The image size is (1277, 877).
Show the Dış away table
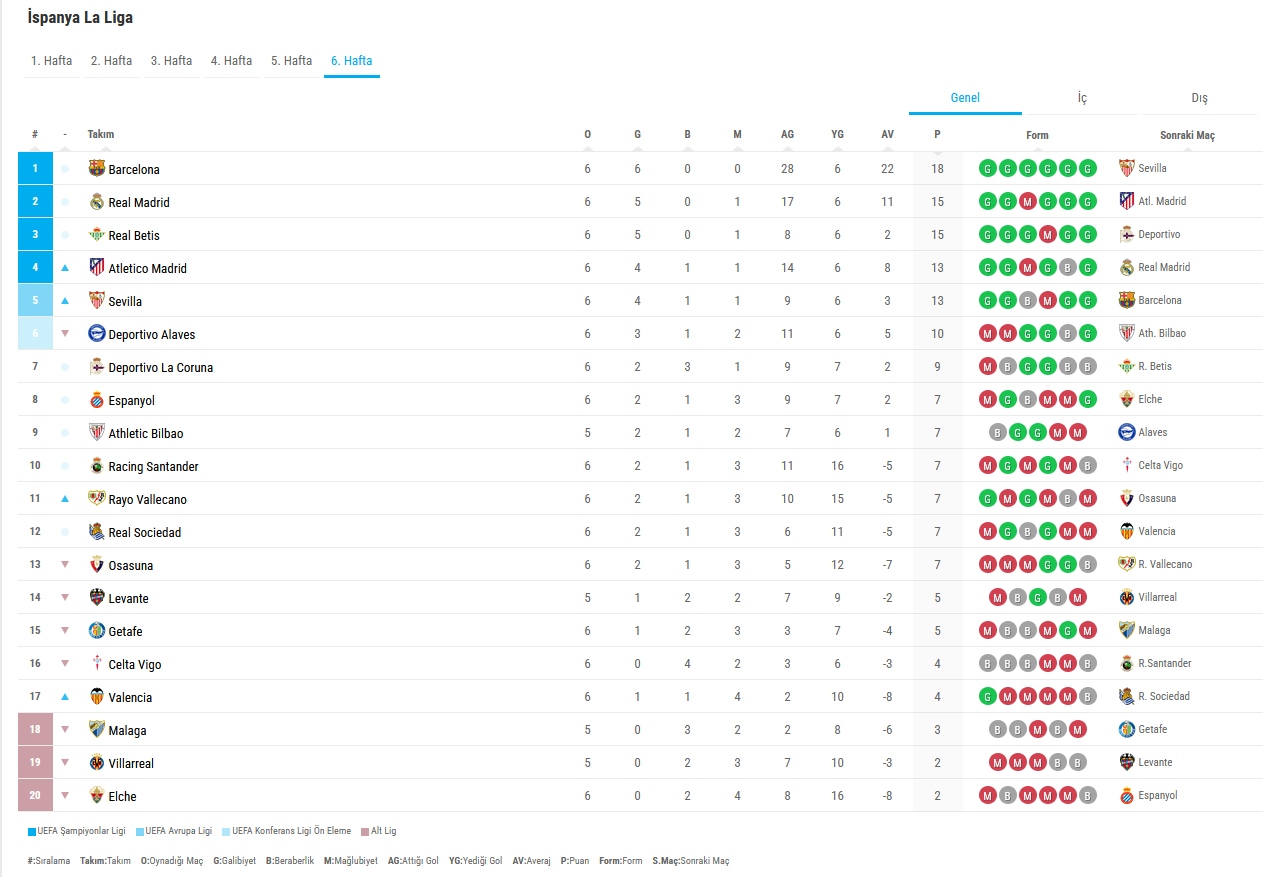point(1199,98)
